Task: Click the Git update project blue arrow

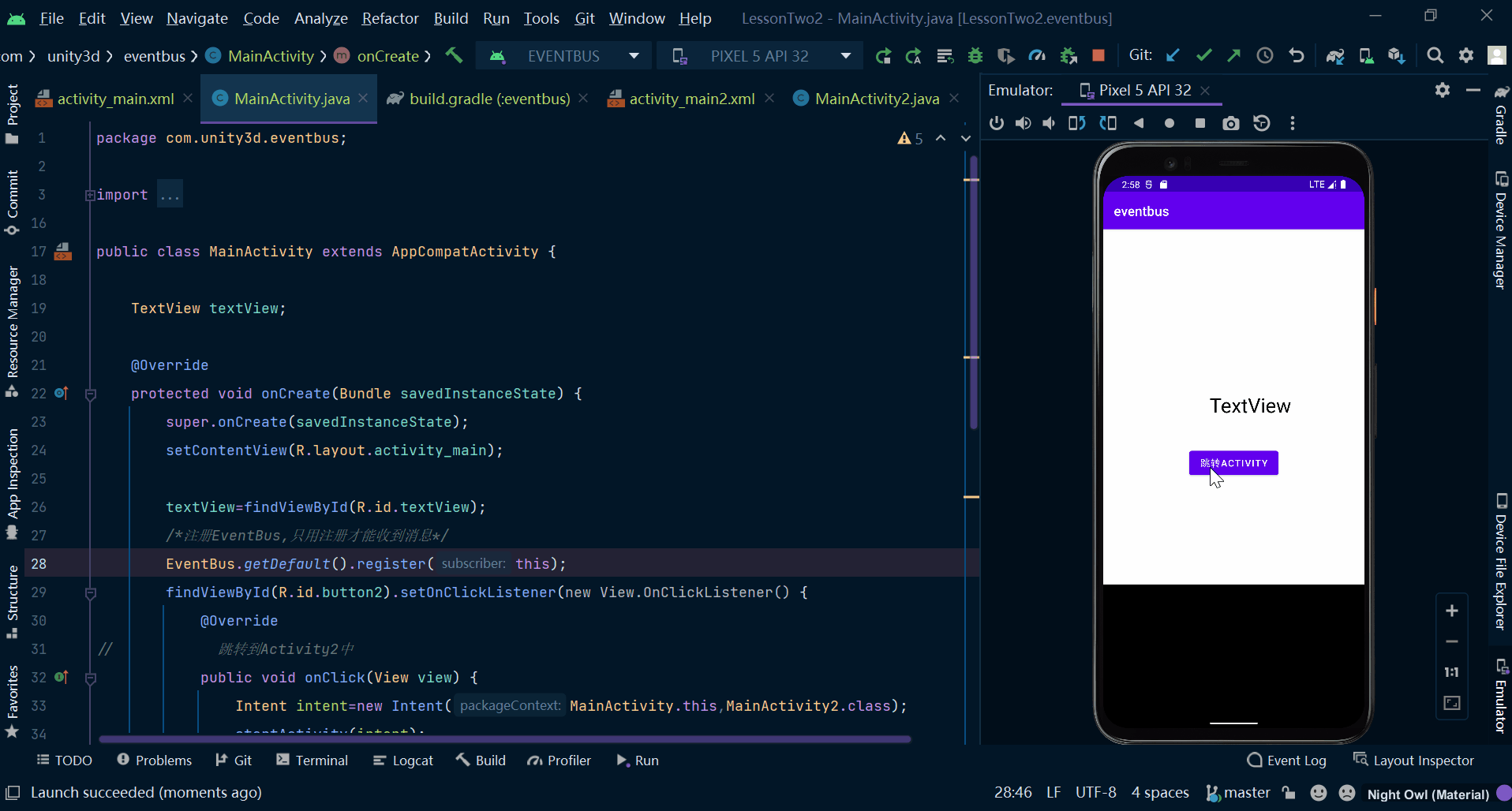Action: [1173, 55]
